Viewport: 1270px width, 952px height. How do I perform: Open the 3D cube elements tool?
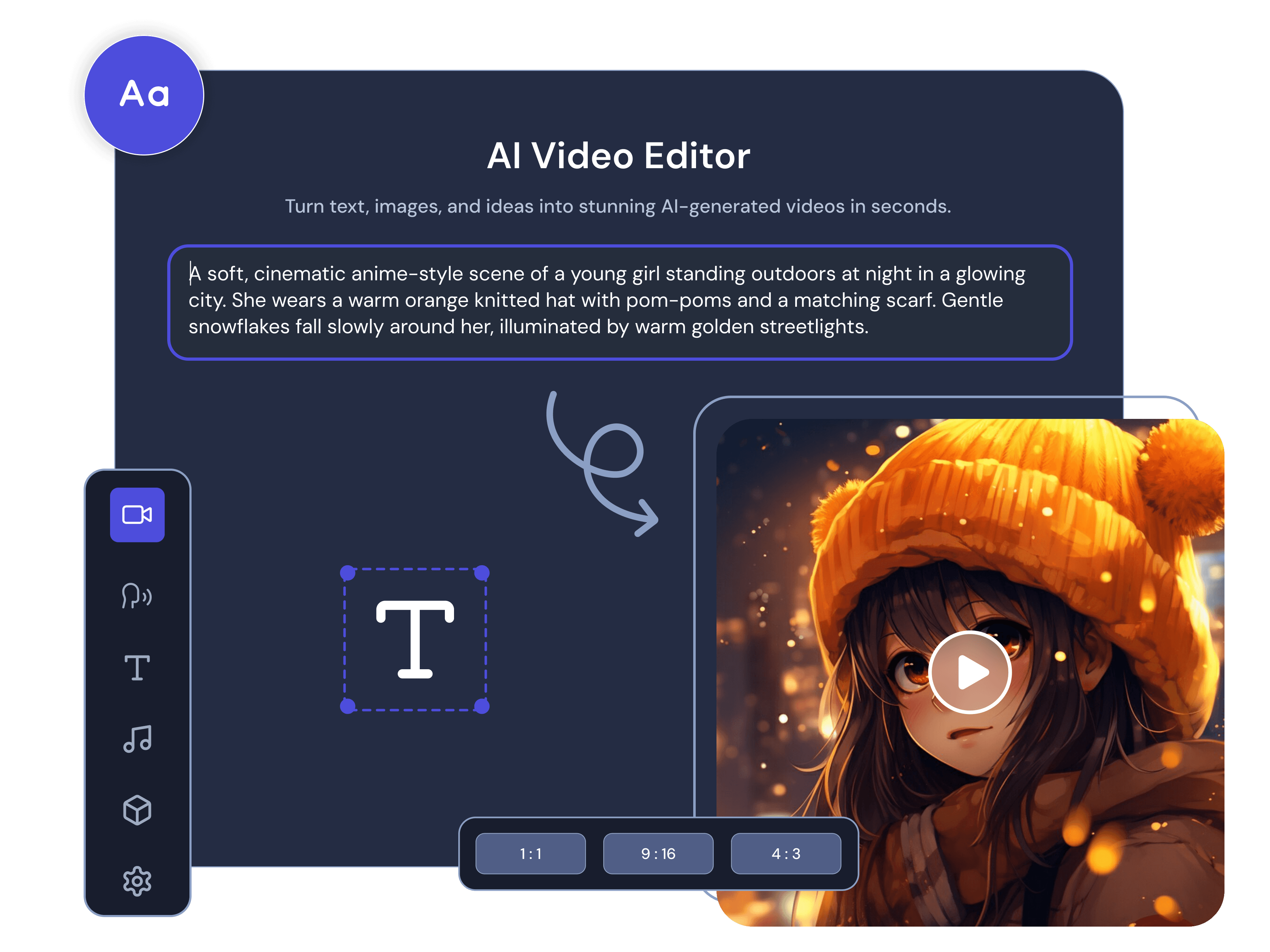[x=137, y=810]
